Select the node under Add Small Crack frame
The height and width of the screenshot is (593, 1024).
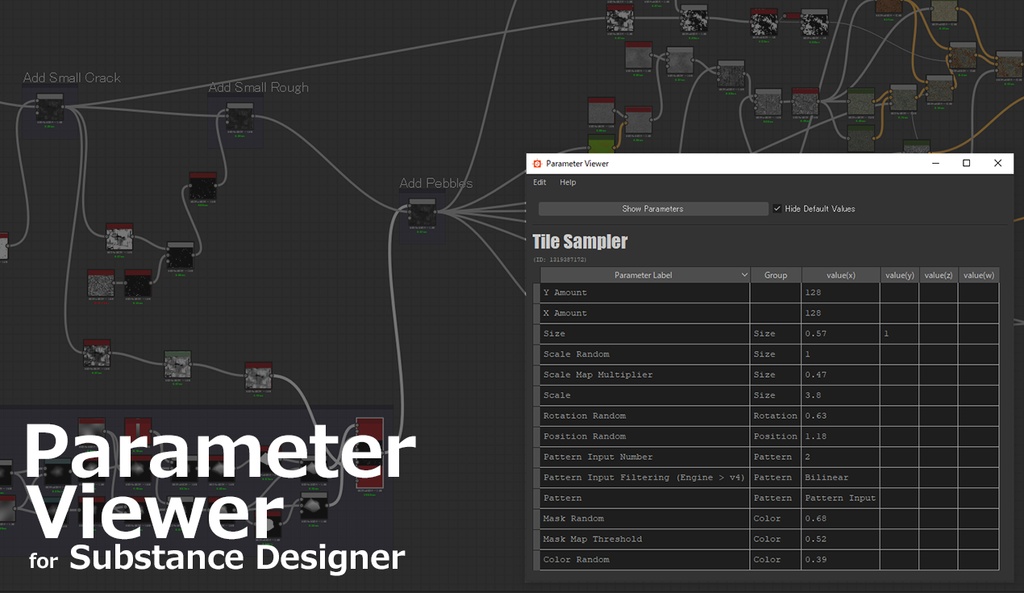pyautogui.click(x=50, y=110)
